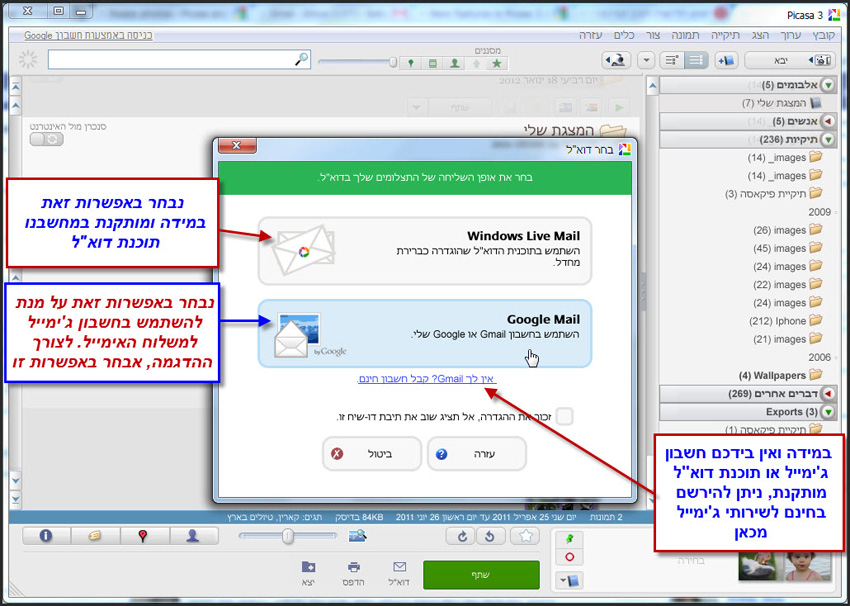This screenshot has height=606, width=850.
Task: Click add to album tray button
Action: [x=570, y=581]
